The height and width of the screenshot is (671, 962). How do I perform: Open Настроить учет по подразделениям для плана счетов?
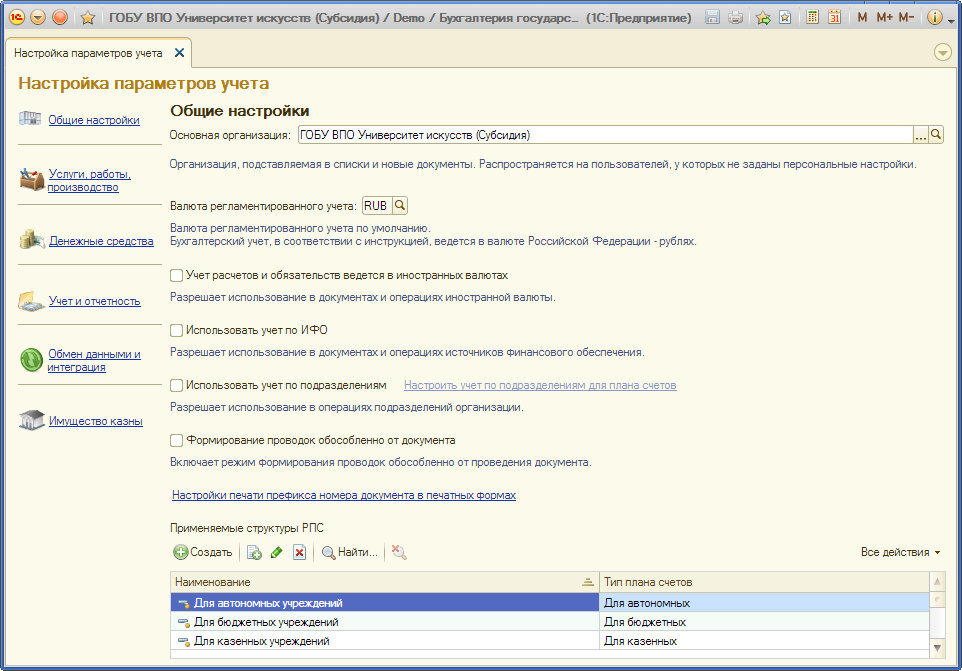pyautogui.click(x=540, y=385)
